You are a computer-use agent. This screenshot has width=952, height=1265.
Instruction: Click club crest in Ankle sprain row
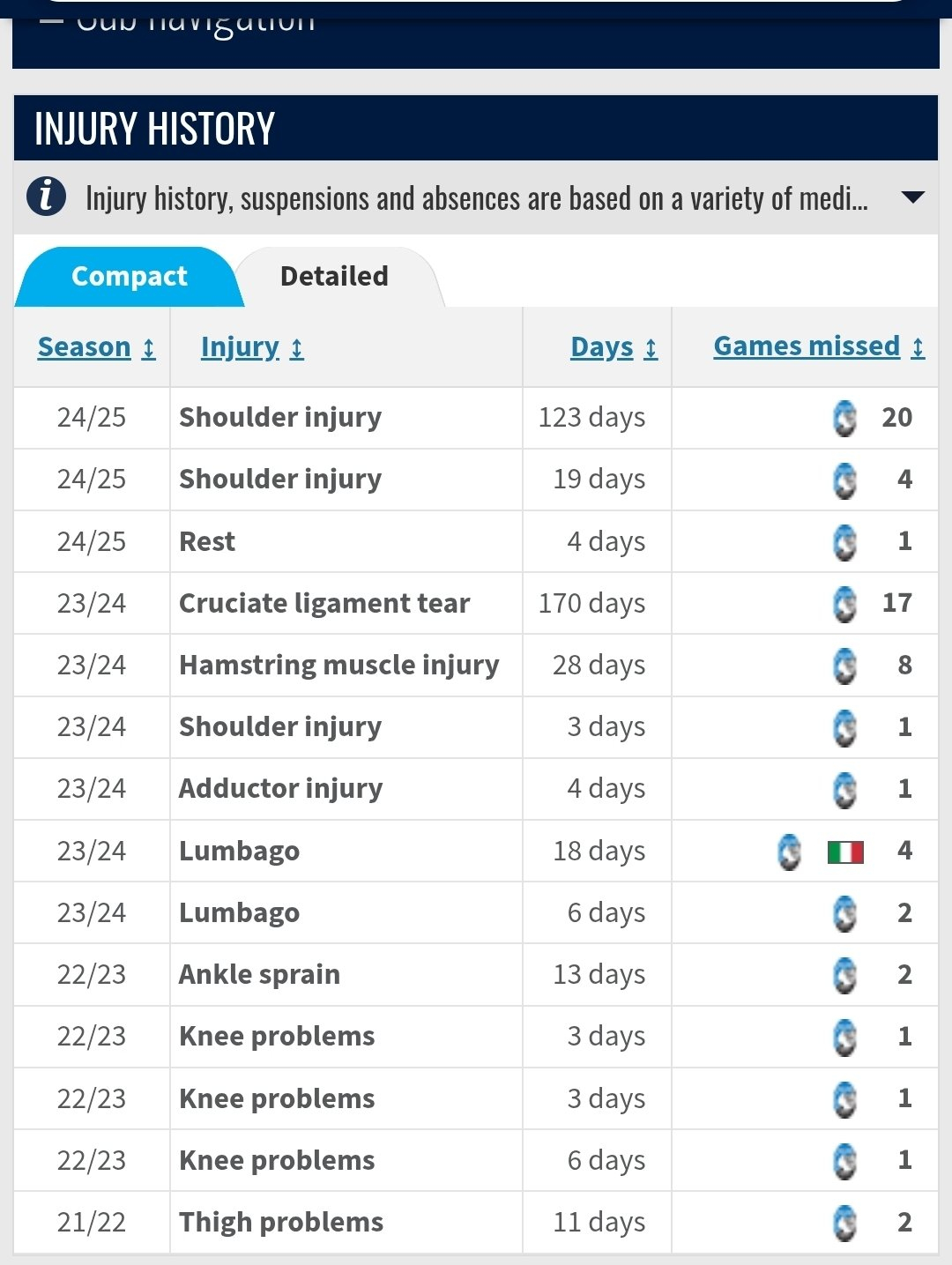844,975
